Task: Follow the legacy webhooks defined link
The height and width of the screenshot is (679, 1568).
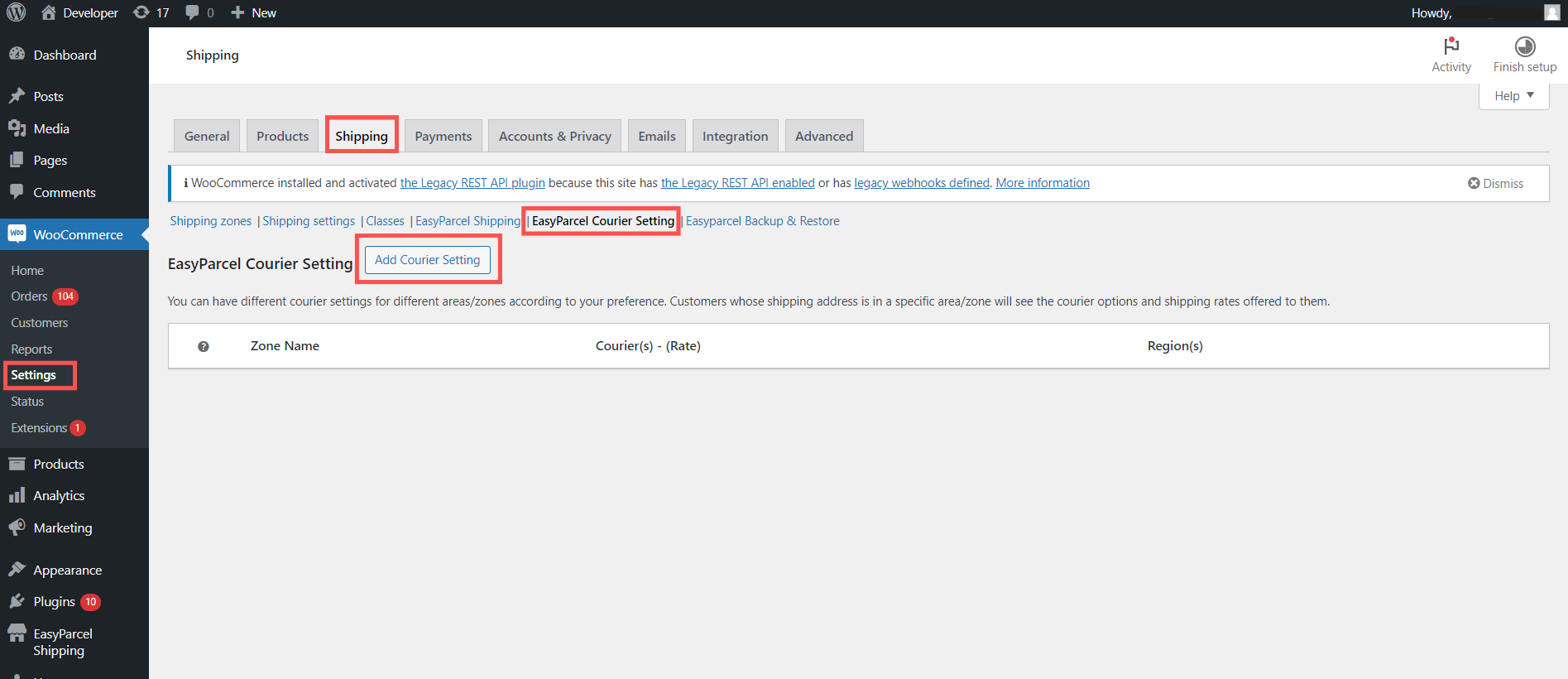Action: tap(922, 183)
